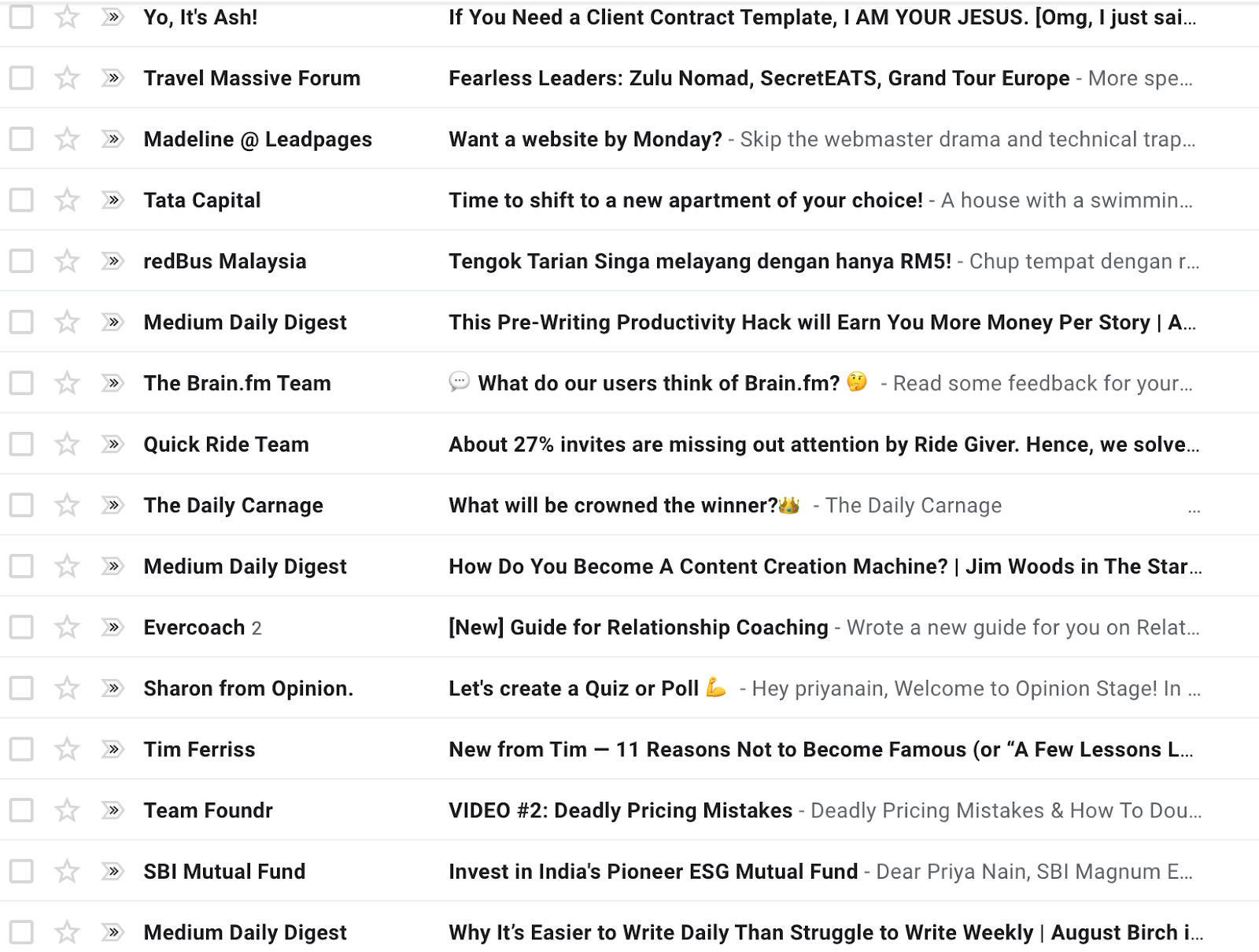Select the Tata Capital email checkbox

click(21, 200)
